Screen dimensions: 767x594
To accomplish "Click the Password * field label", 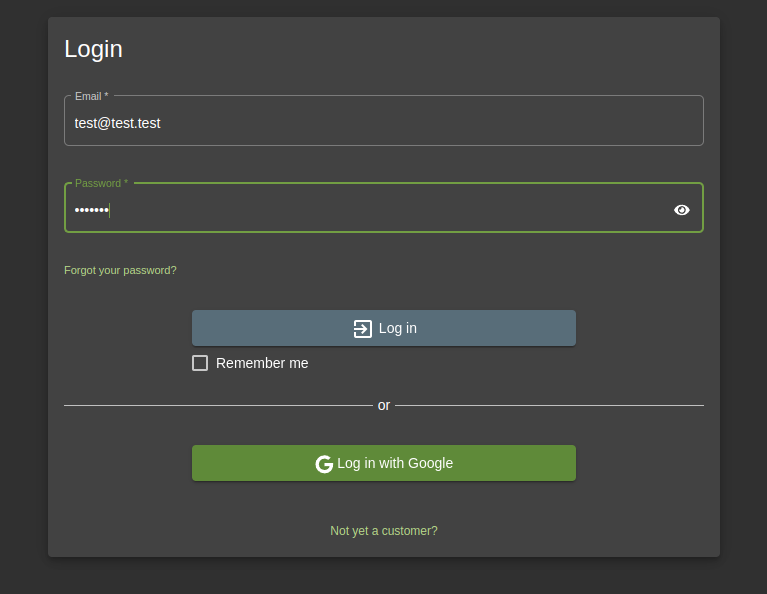I will click(x=101, y=183).
